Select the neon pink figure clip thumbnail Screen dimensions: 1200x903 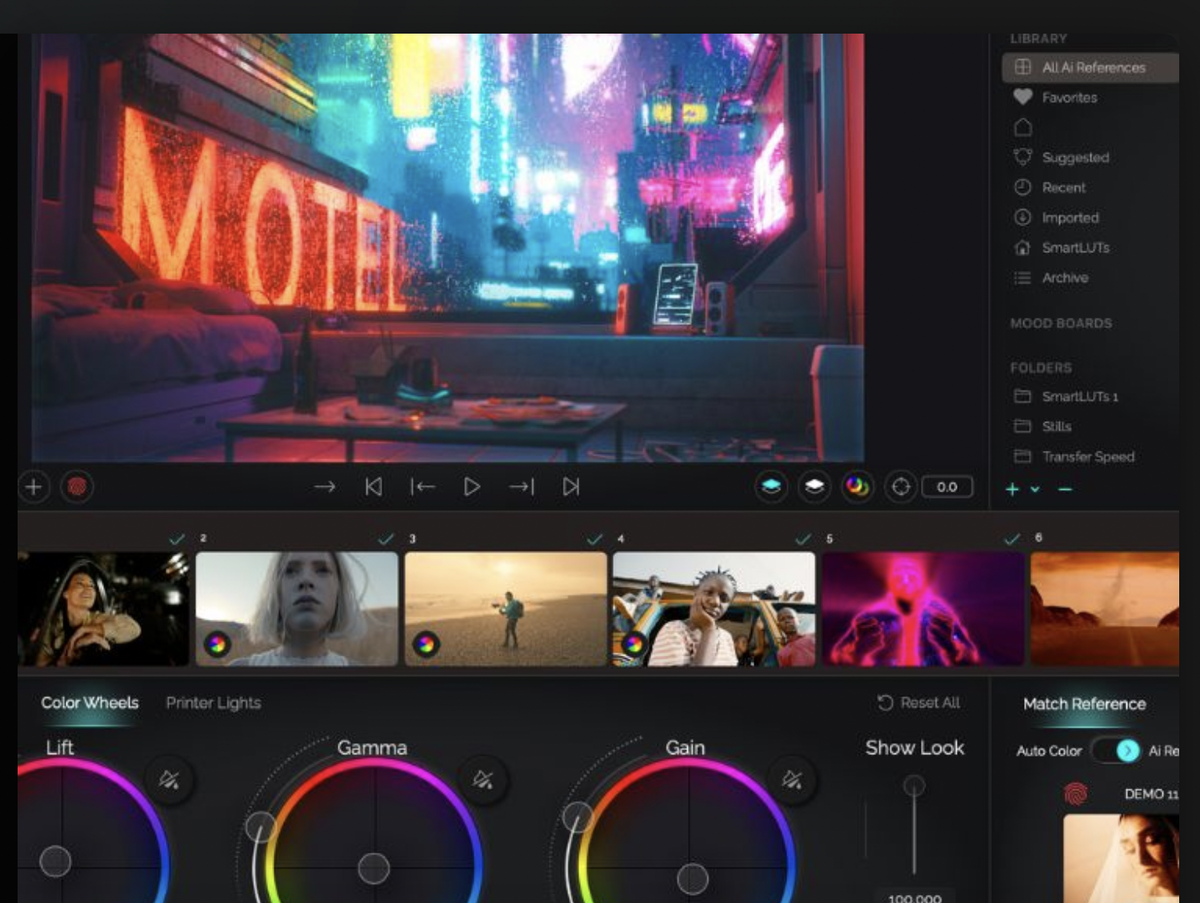[x=923, y=609]
